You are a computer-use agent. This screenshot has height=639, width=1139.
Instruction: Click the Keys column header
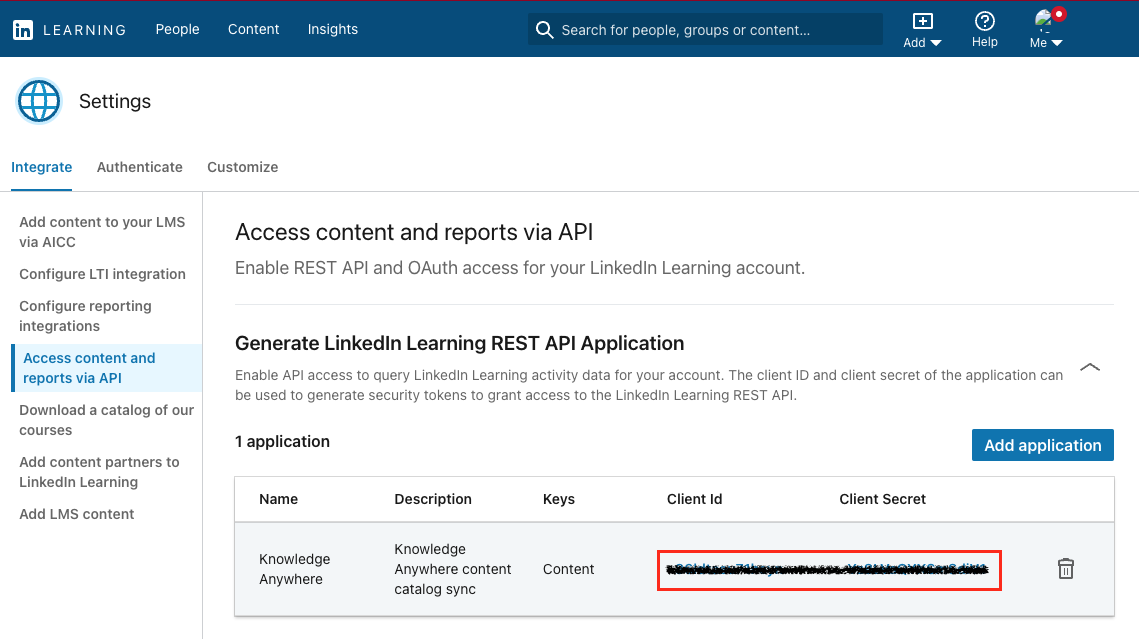click(x=559, y=499)
